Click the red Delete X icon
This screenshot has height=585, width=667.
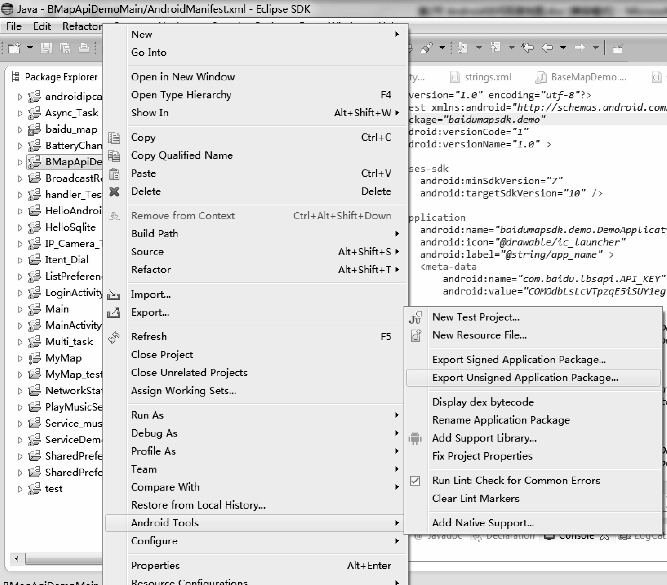114,192
